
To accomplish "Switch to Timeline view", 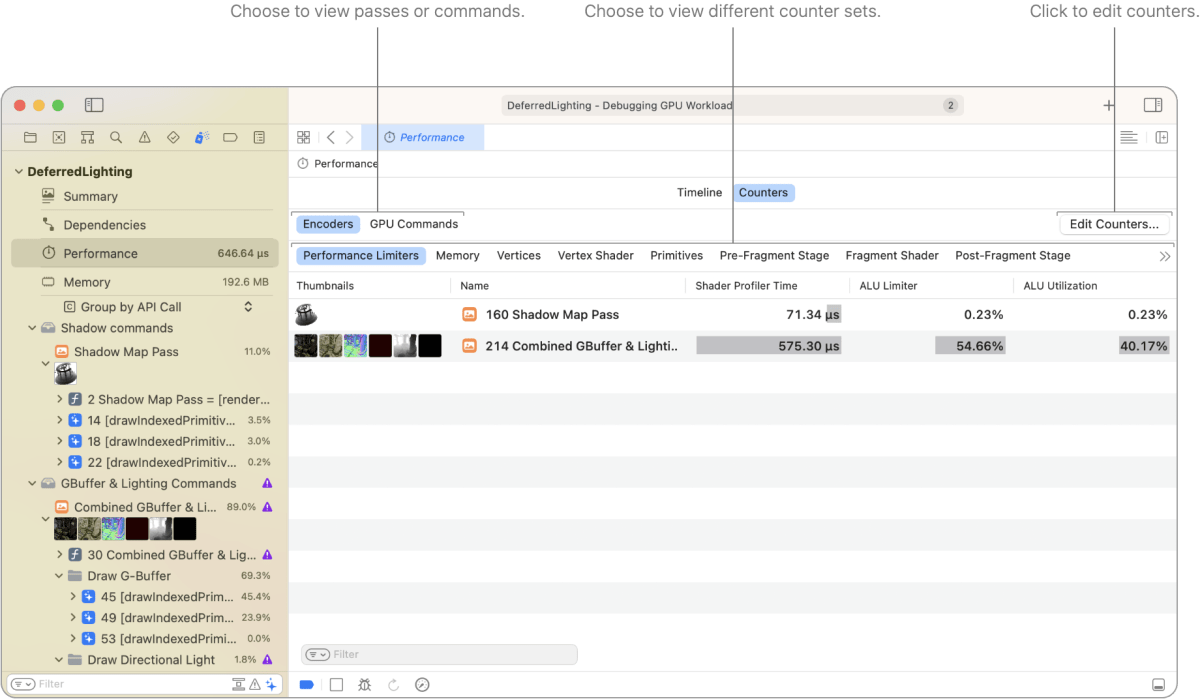I will 699,193.
